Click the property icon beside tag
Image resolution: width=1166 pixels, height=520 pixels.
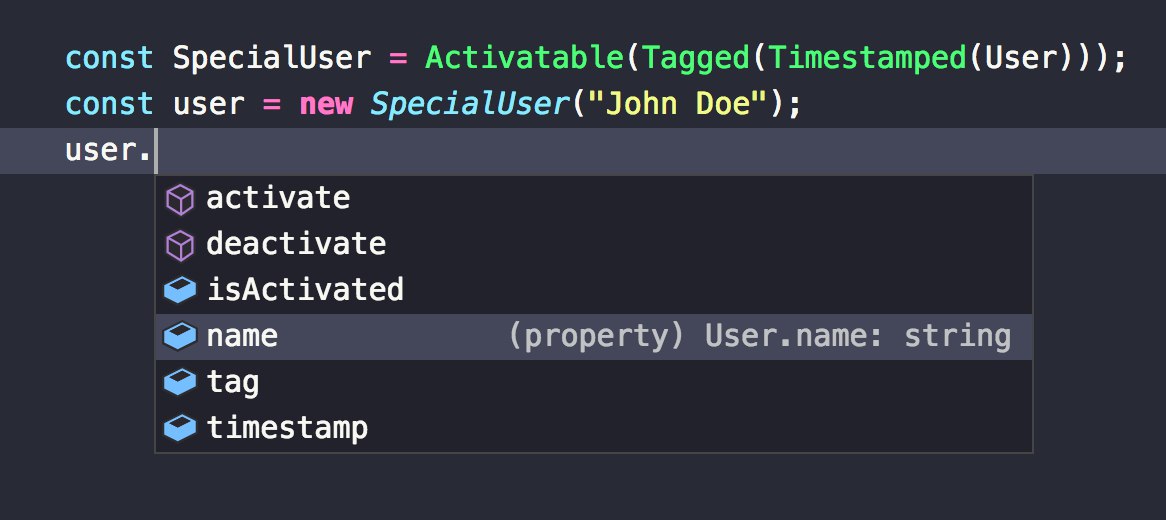(x=179, y=382)
